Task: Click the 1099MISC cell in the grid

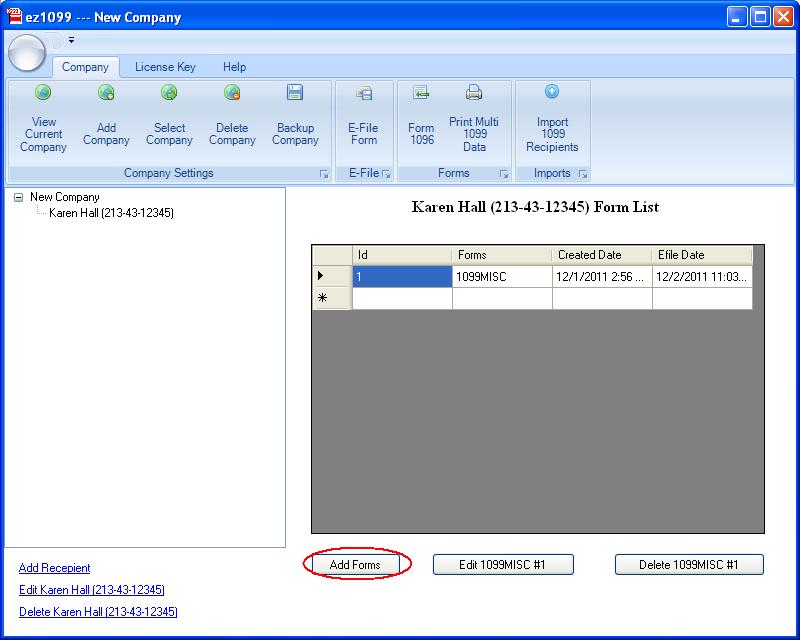Action: tap(502, 277)
